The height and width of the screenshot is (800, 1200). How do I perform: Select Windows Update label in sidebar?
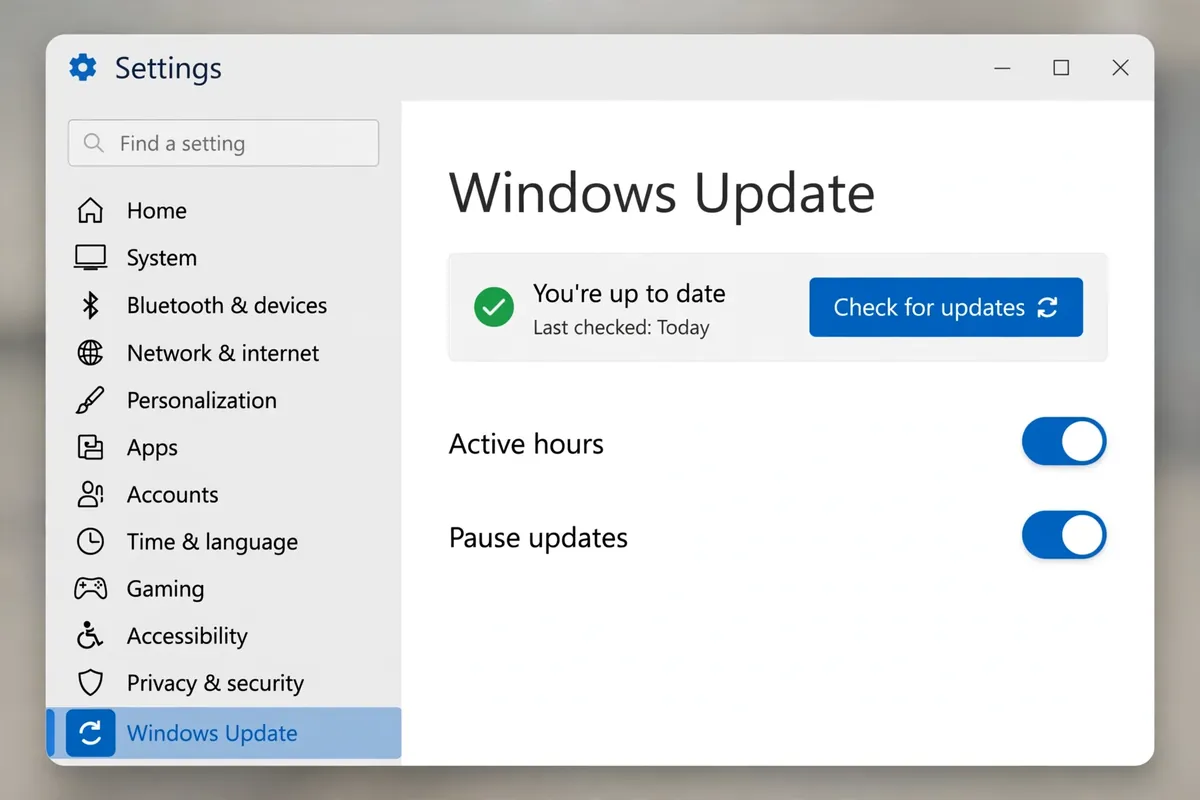(x=212, y=734)
